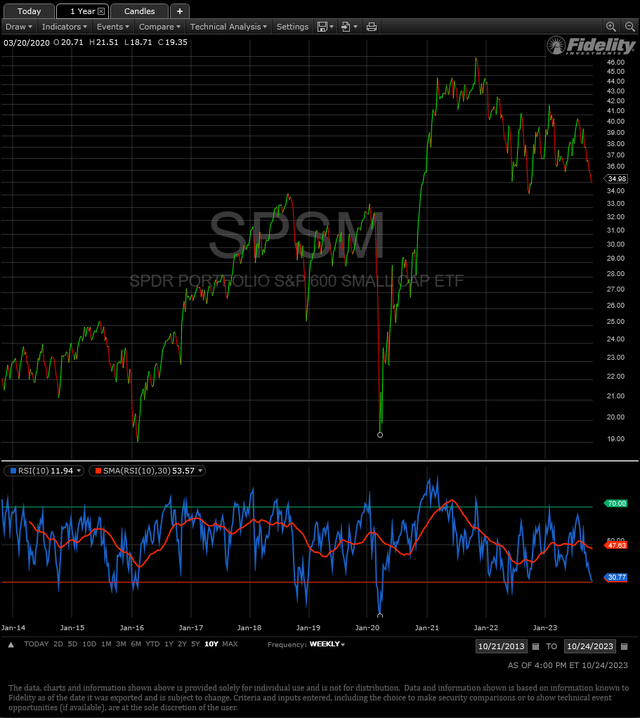Switch to the Today chart tab
This screenshot has height=718, width=640.
pos(28,11)
